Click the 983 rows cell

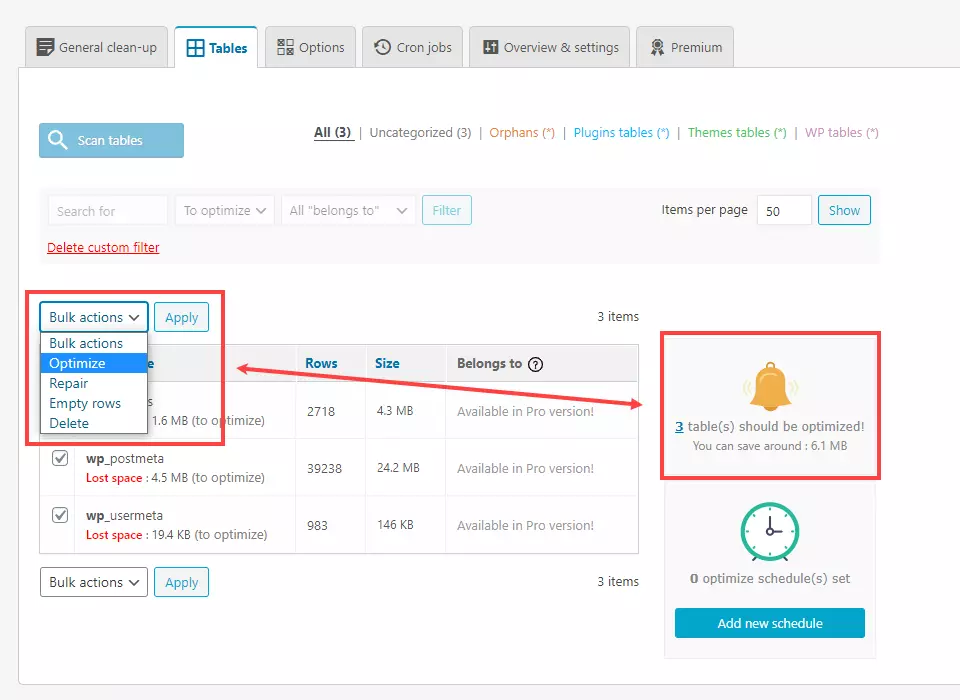coord(317,525)
